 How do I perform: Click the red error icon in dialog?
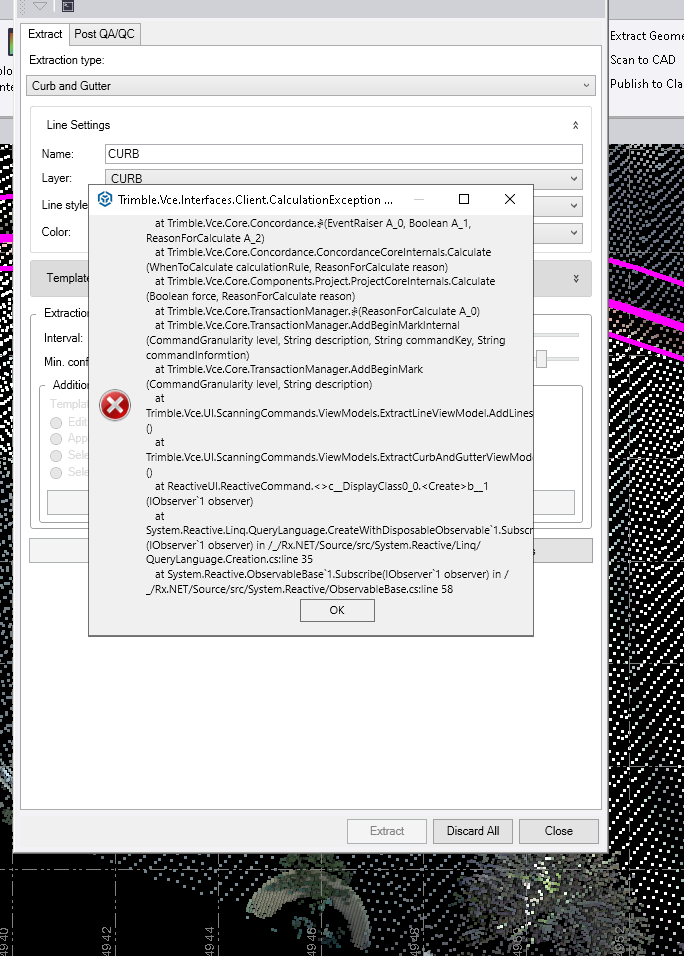point(115,405)
